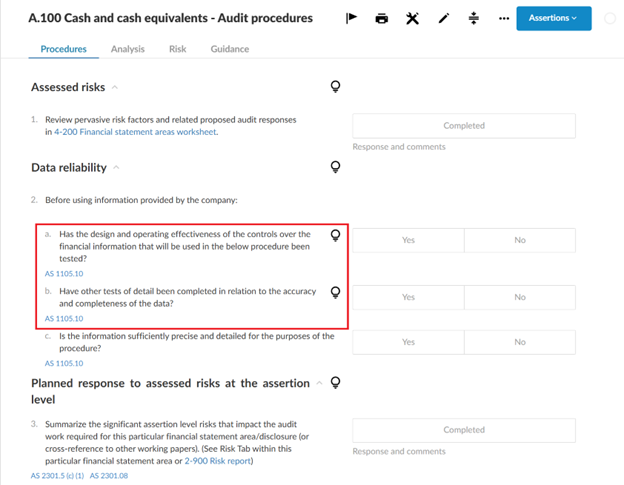Image resolution: width=624 pixels, height=485 pixels.
Task: Click Response and comments field under procedure 1
Action: click(x=399, y=147)
